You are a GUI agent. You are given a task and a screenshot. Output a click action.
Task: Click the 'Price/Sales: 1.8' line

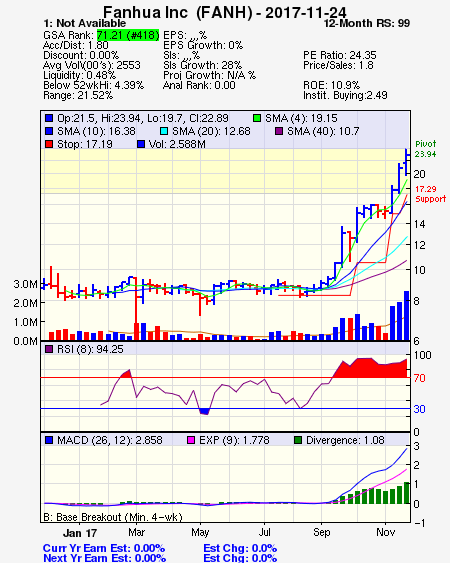338,65
